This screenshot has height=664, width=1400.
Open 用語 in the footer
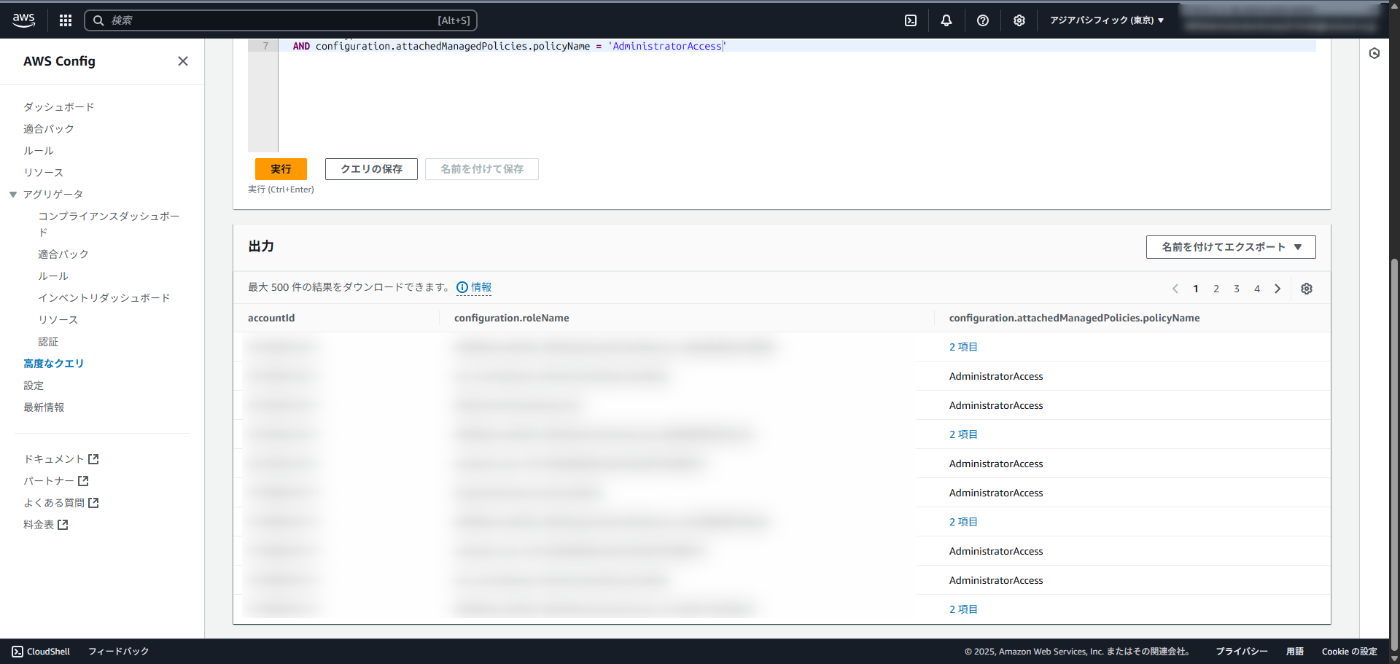1294,651
